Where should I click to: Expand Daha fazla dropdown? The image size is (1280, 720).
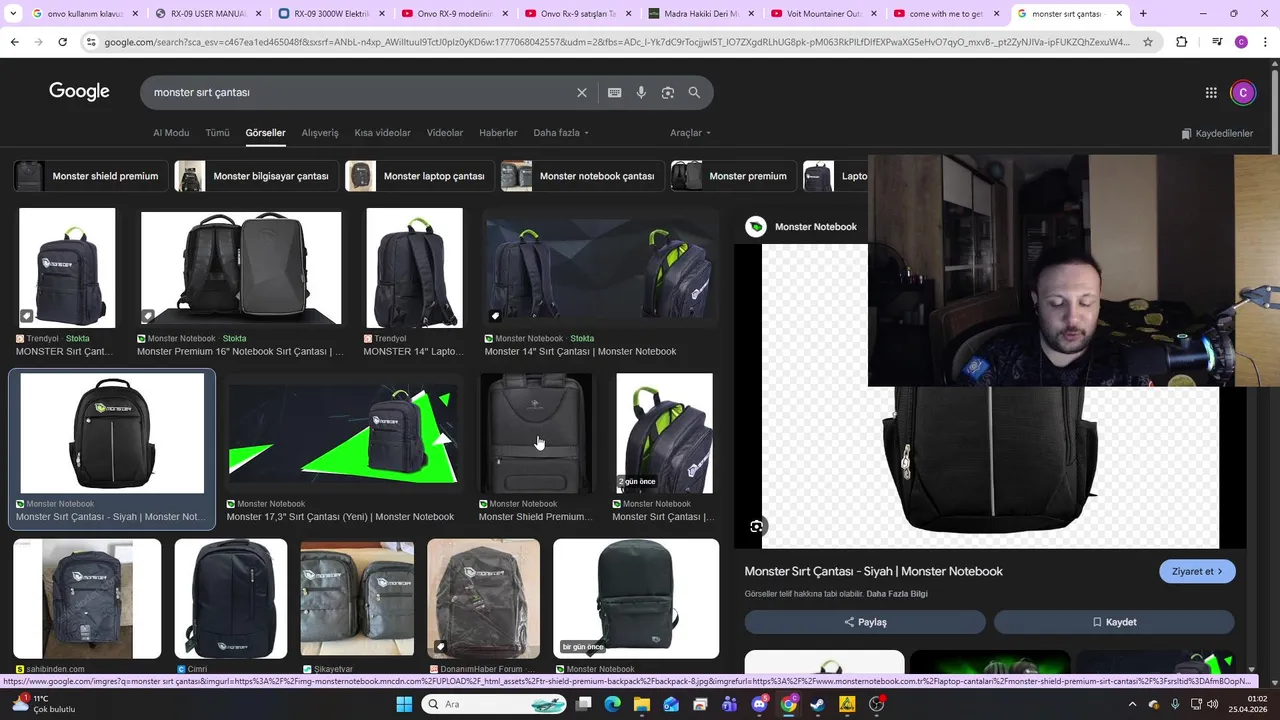tap(561, 133)
